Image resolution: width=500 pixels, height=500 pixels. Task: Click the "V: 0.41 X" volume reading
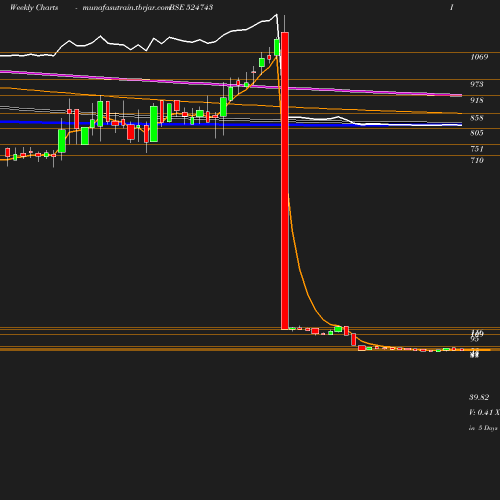(x=484, y=412)
